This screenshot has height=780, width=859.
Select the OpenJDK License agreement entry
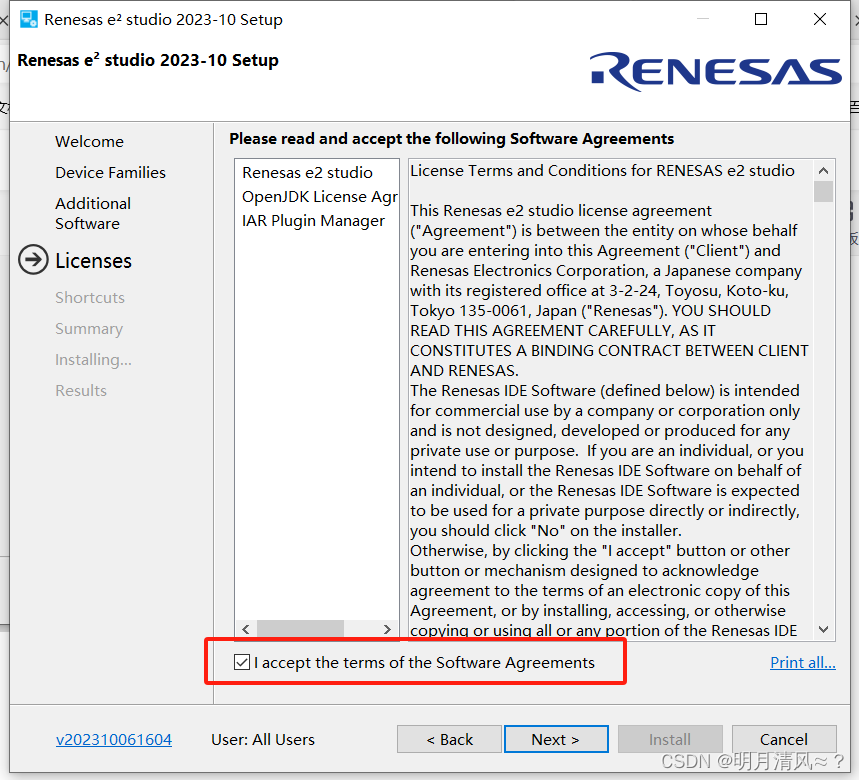click(319, 197)
